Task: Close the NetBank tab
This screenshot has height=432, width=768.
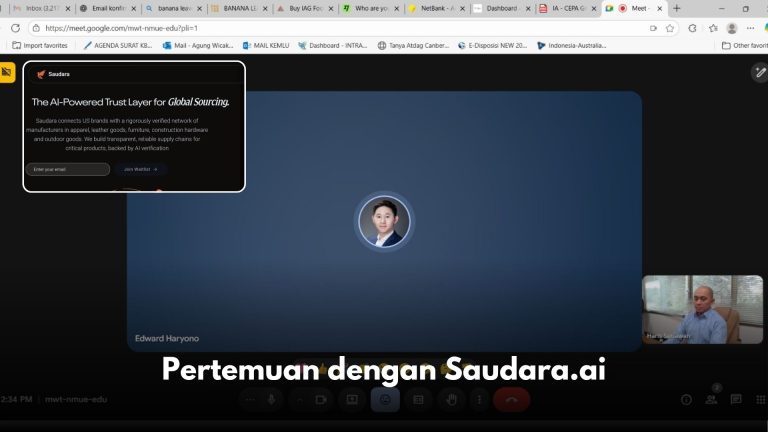Action: (462, 8)
